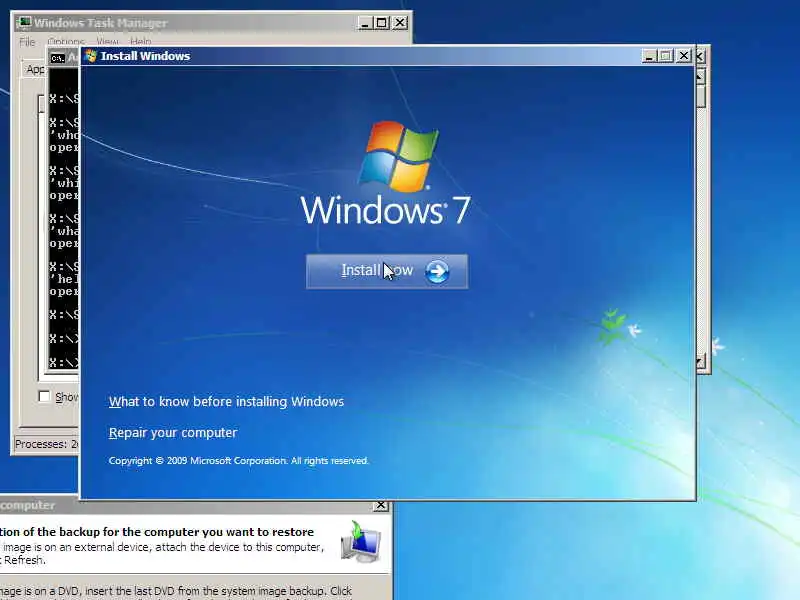The image size is (800, 600).
Task: Click command prompt scrollbar down arrow
Action: (x=700, y=363)
